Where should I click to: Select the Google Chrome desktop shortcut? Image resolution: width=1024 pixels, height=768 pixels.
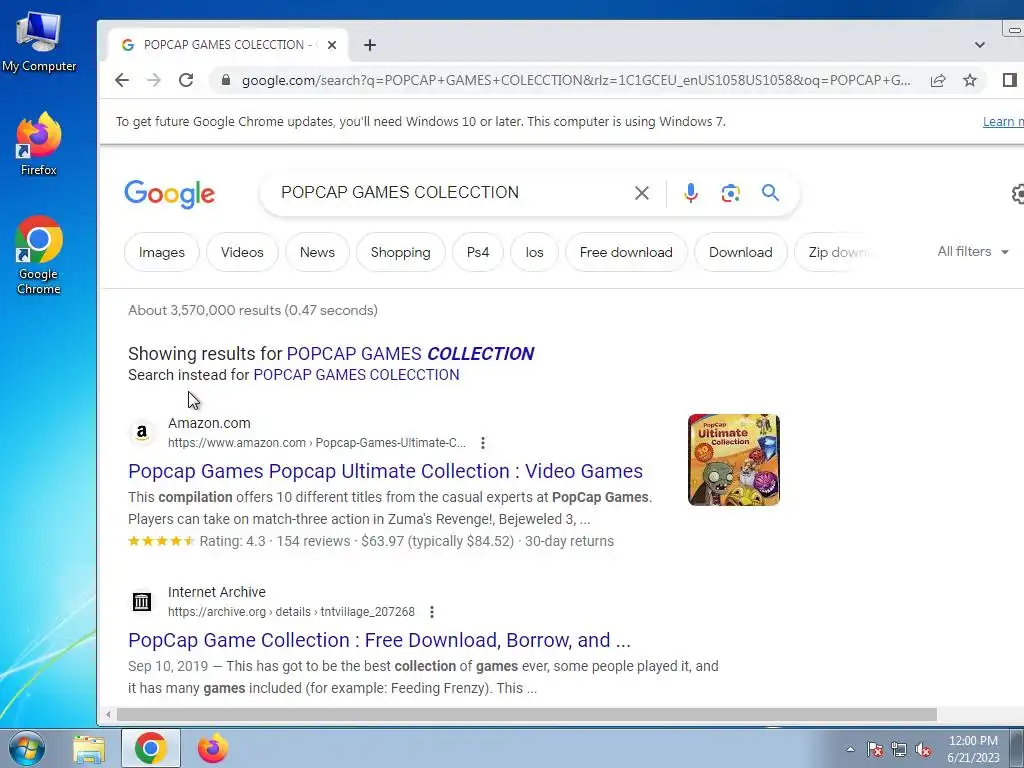(x=39, y=255)
